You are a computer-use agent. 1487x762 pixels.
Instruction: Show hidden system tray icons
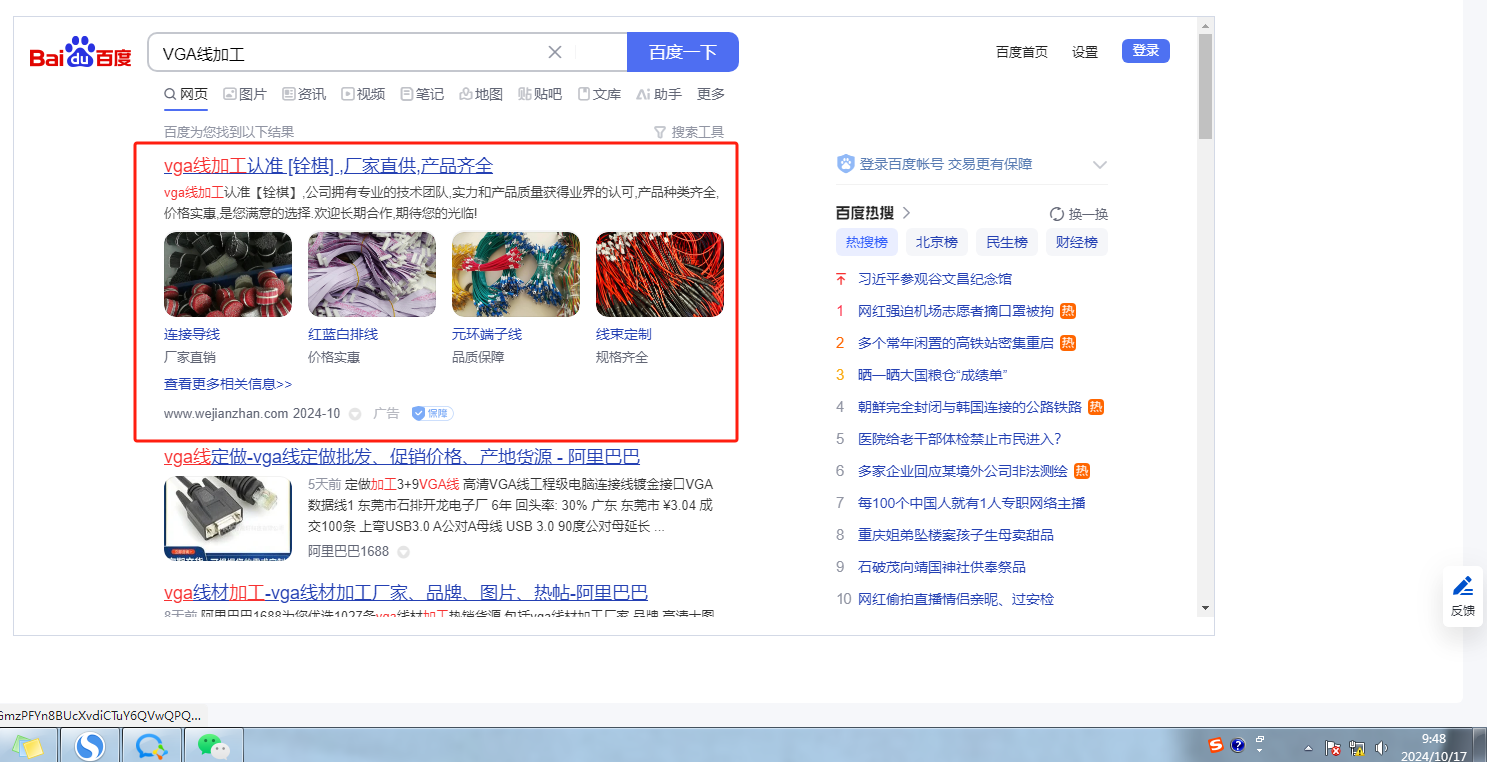click(1308, 748)
